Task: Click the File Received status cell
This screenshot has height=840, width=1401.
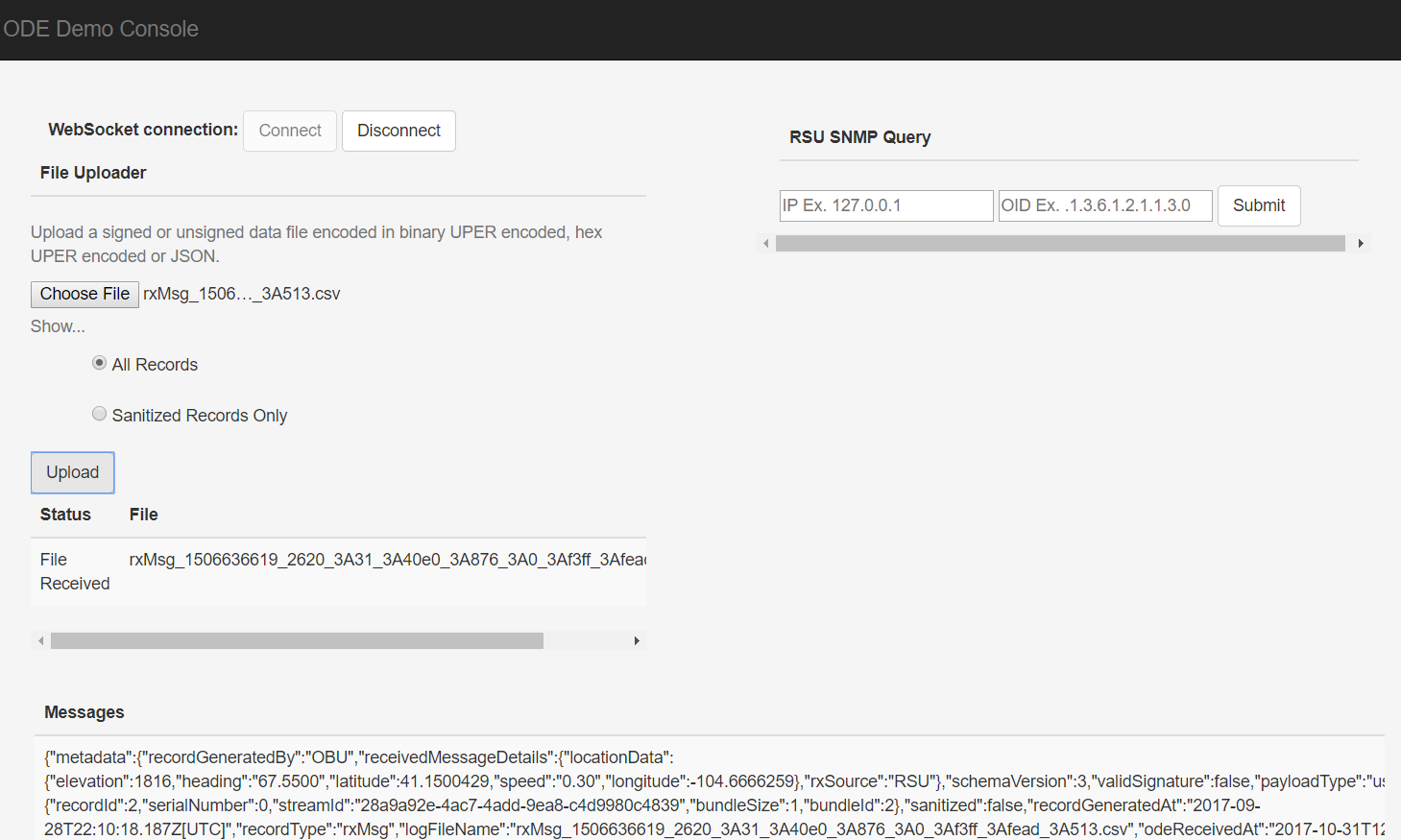Action: (x=75, y=571)
